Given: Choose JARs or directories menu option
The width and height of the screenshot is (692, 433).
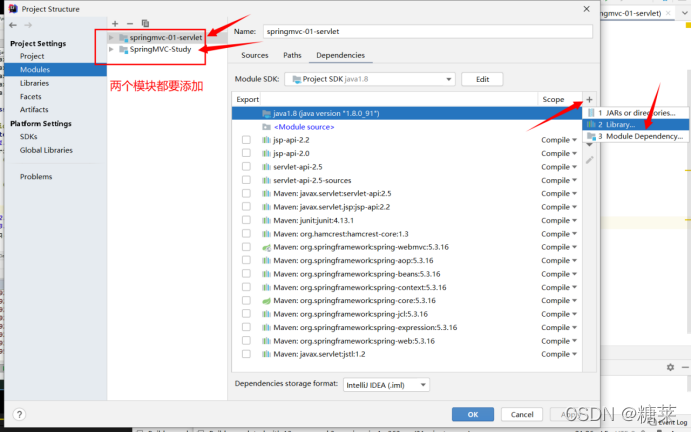Looking at the screenshot, I should [x=636, y=113].
